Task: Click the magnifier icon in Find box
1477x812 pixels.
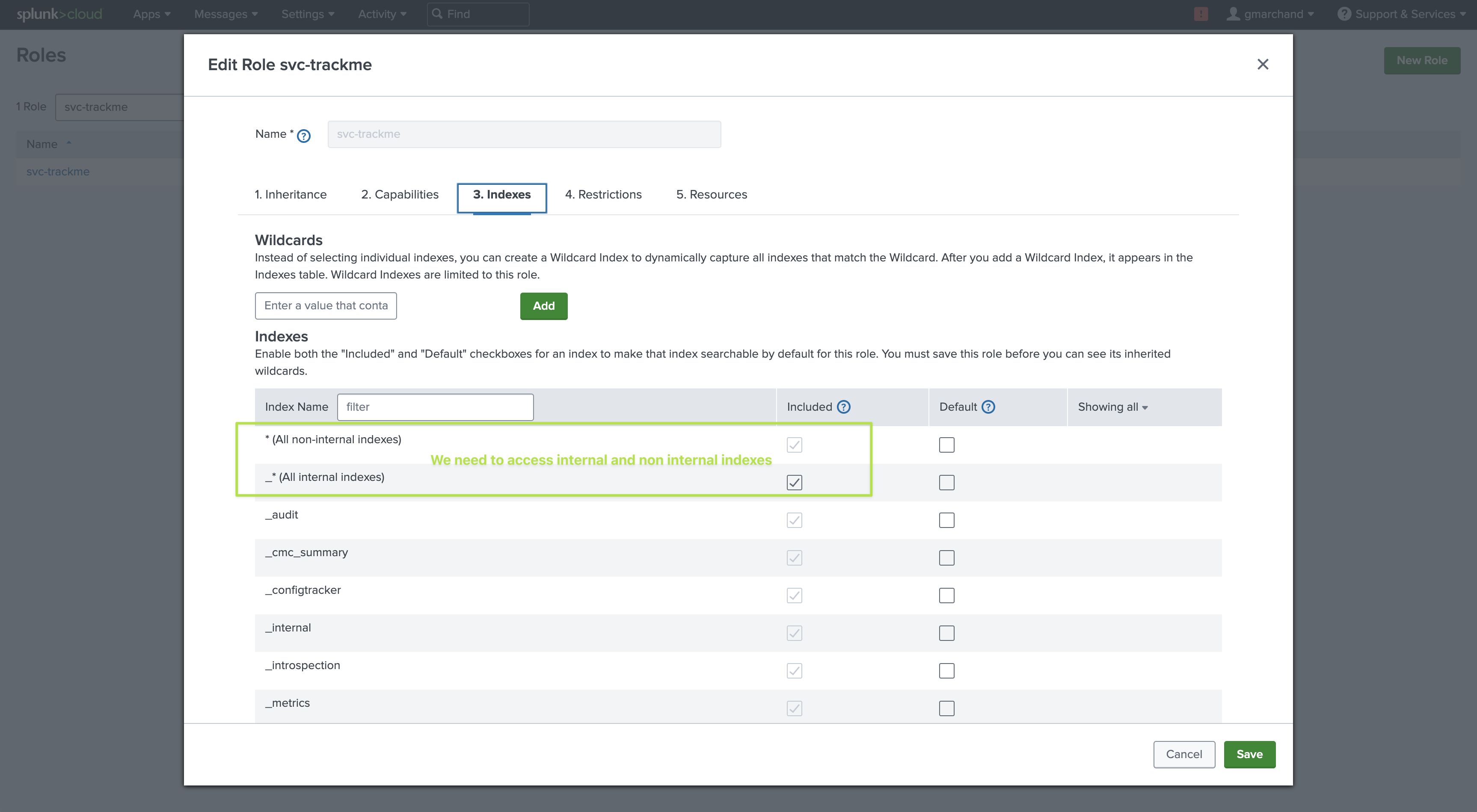Action: coord(437,14)
